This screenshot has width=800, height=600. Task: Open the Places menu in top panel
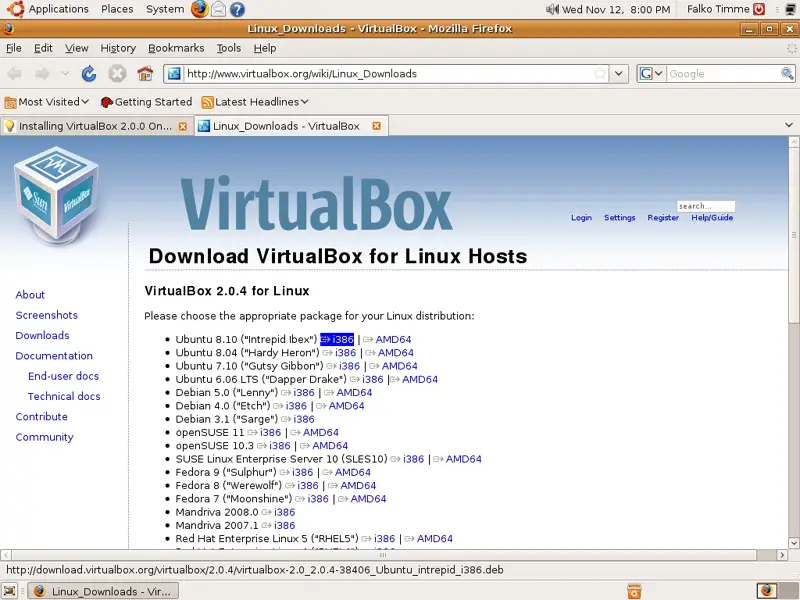coord(117,9)
